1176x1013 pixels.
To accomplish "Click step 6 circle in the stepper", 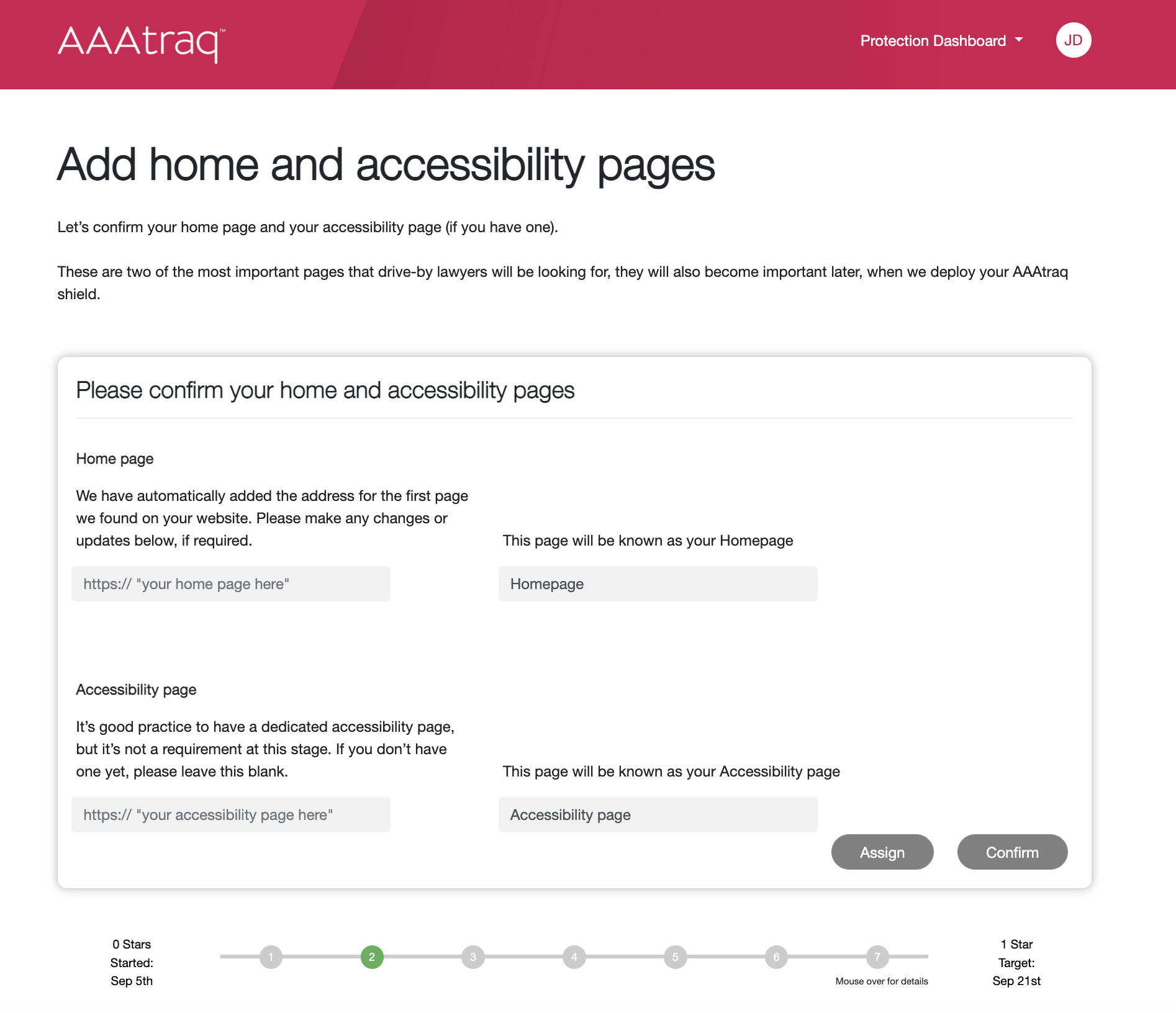I will click(776, 957).
